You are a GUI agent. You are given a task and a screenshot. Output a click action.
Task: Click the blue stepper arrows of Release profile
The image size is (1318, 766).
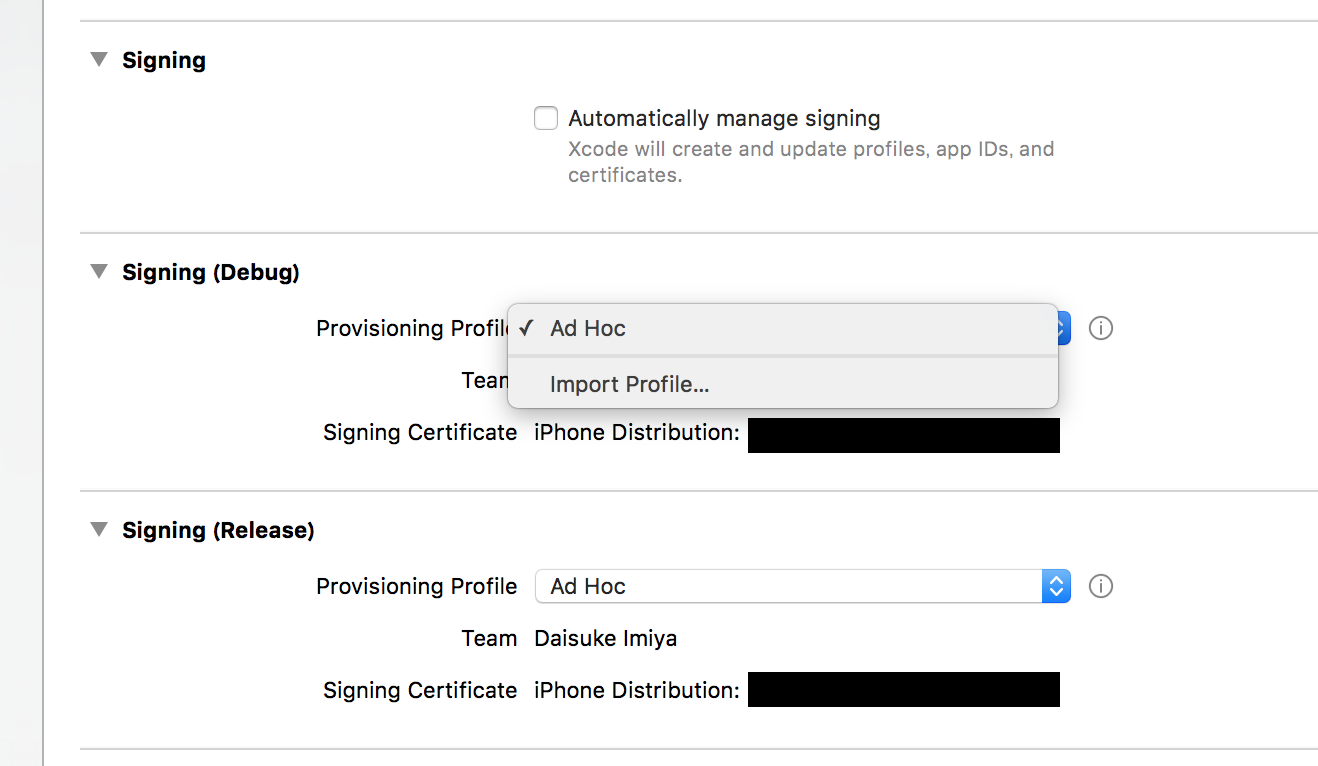(1056, 586)
